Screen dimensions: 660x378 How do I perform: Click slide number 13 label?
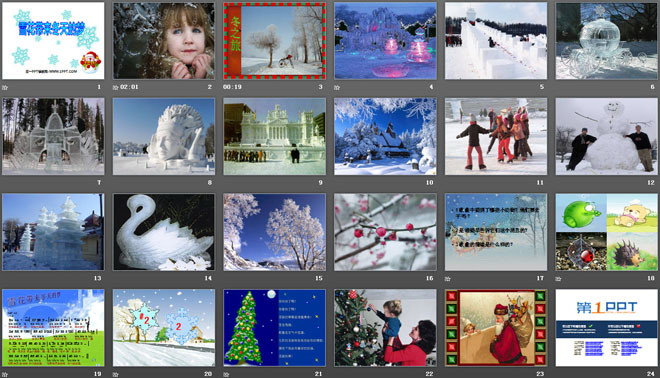pyautogui.click(x=97, y=278)
